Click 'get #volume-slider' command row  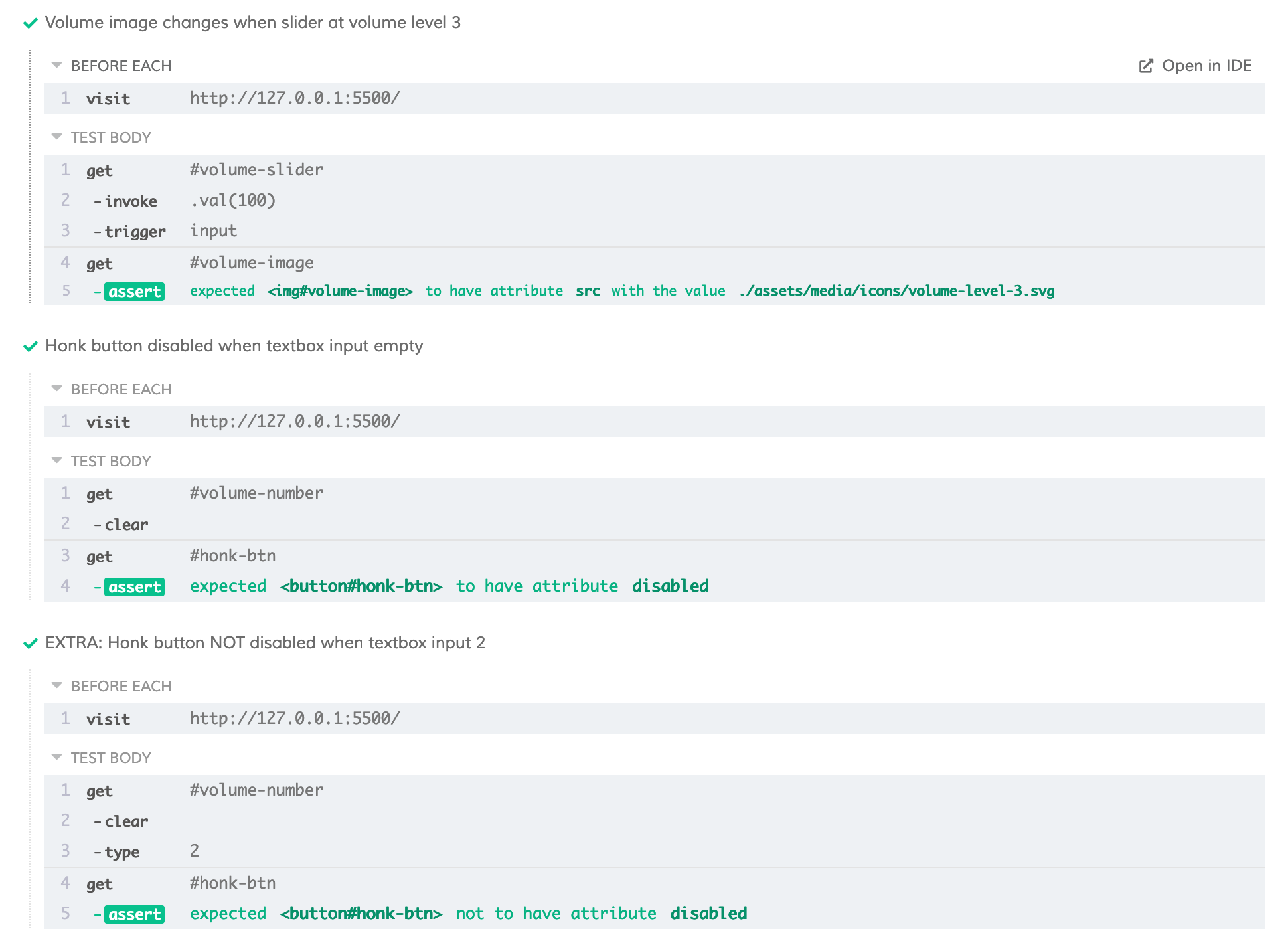(655, 170)
